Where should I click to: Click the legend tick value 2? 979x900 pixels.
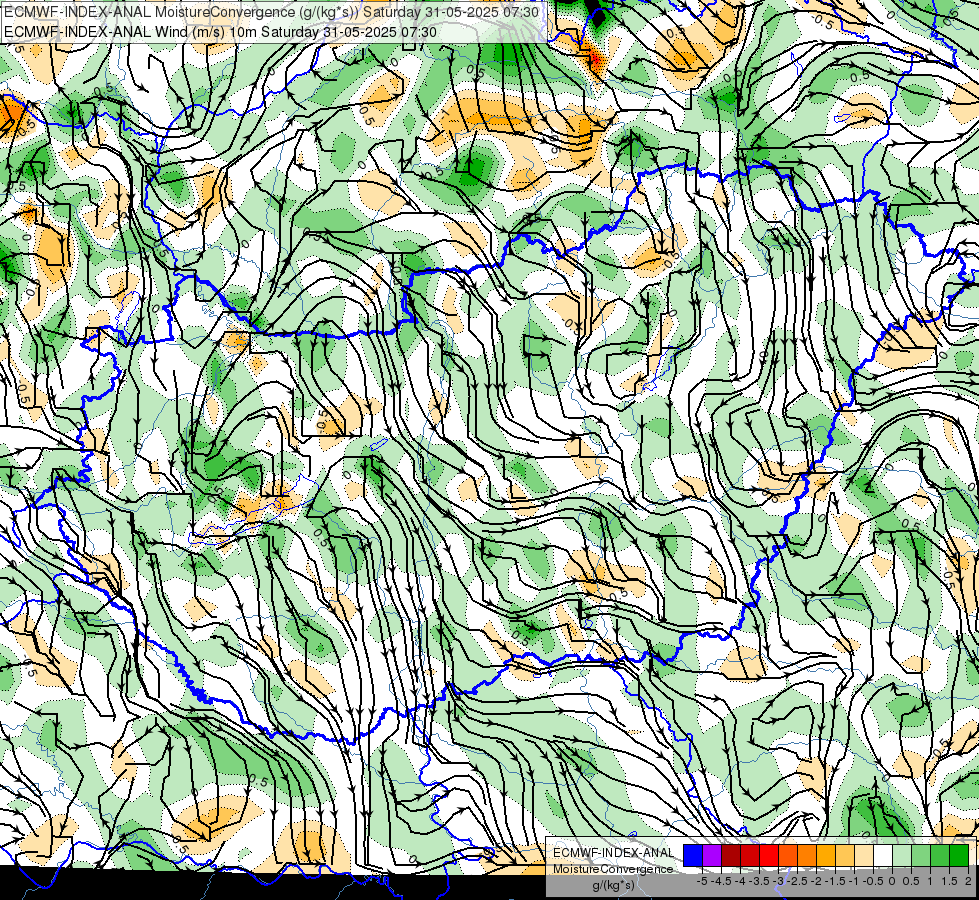pyautogui.click(x=968, y=881)
